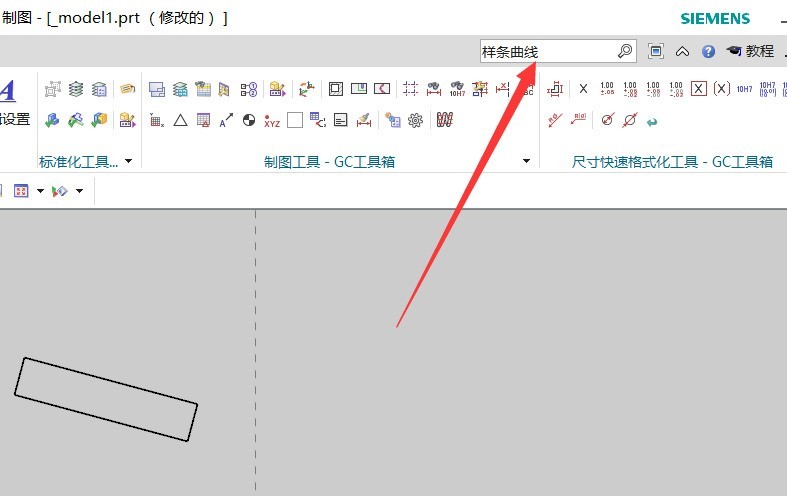Click the colored coordinate axes icon
The width and height of the screenshot is (787, 496).
tap(307, 89)
